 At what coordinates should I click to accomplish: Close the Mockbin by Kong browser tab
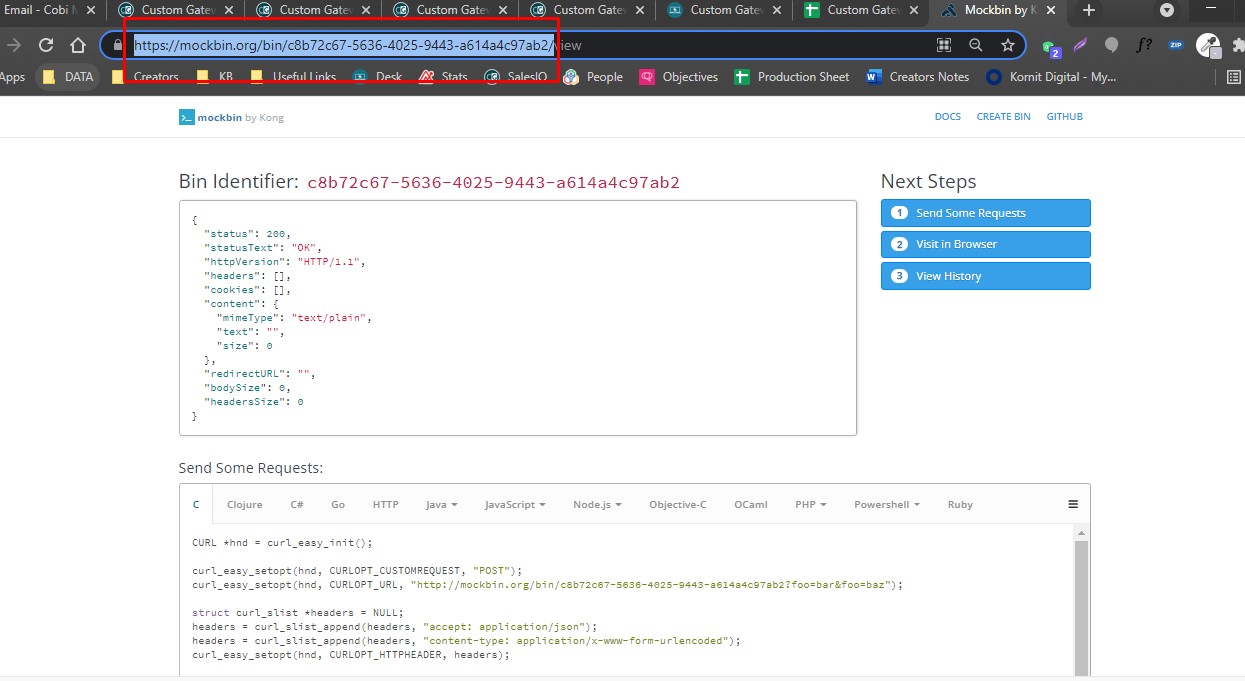[1050, 10]
